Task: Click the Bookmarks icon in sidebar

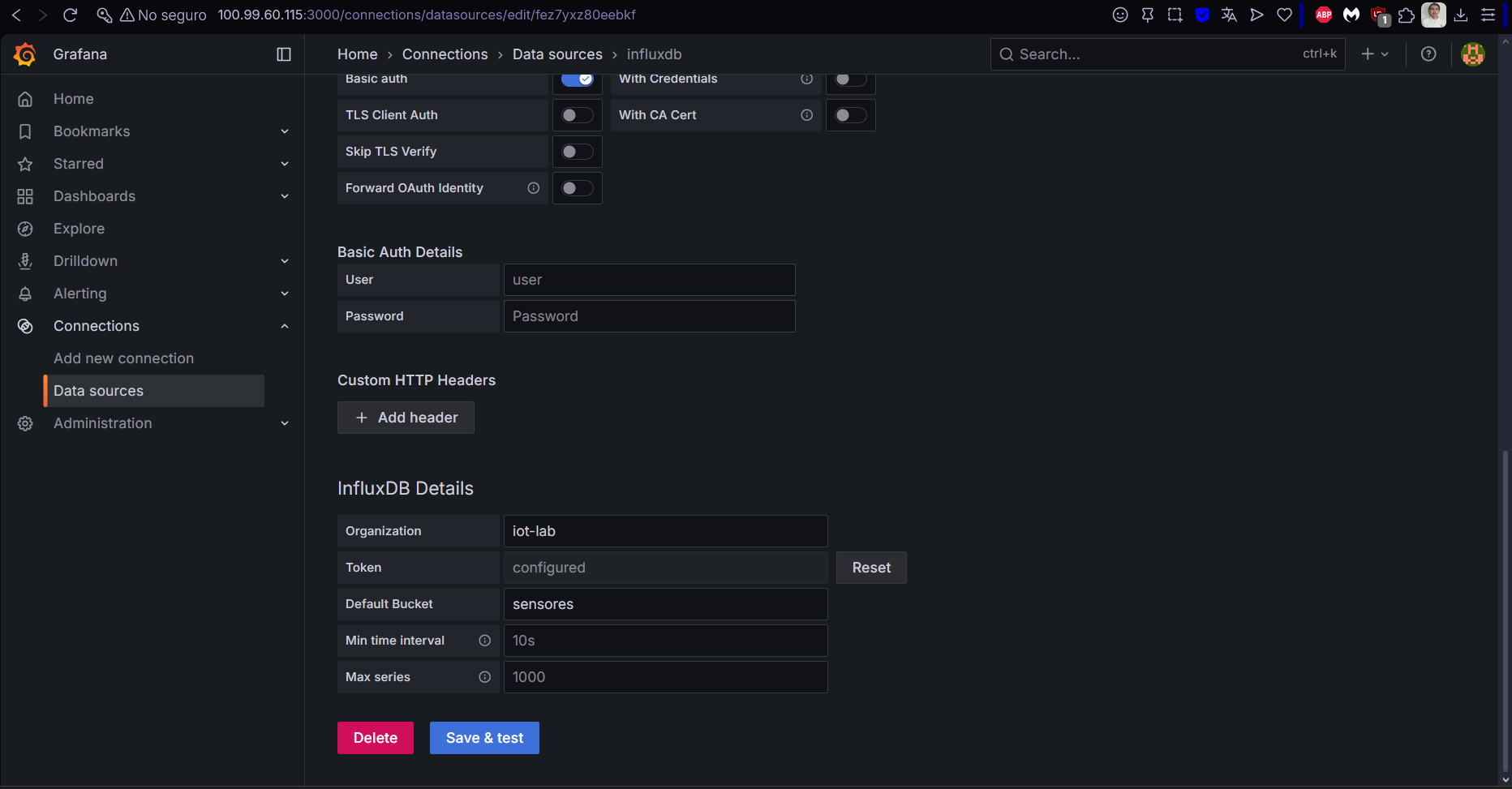Action: [x=25, y=131]
